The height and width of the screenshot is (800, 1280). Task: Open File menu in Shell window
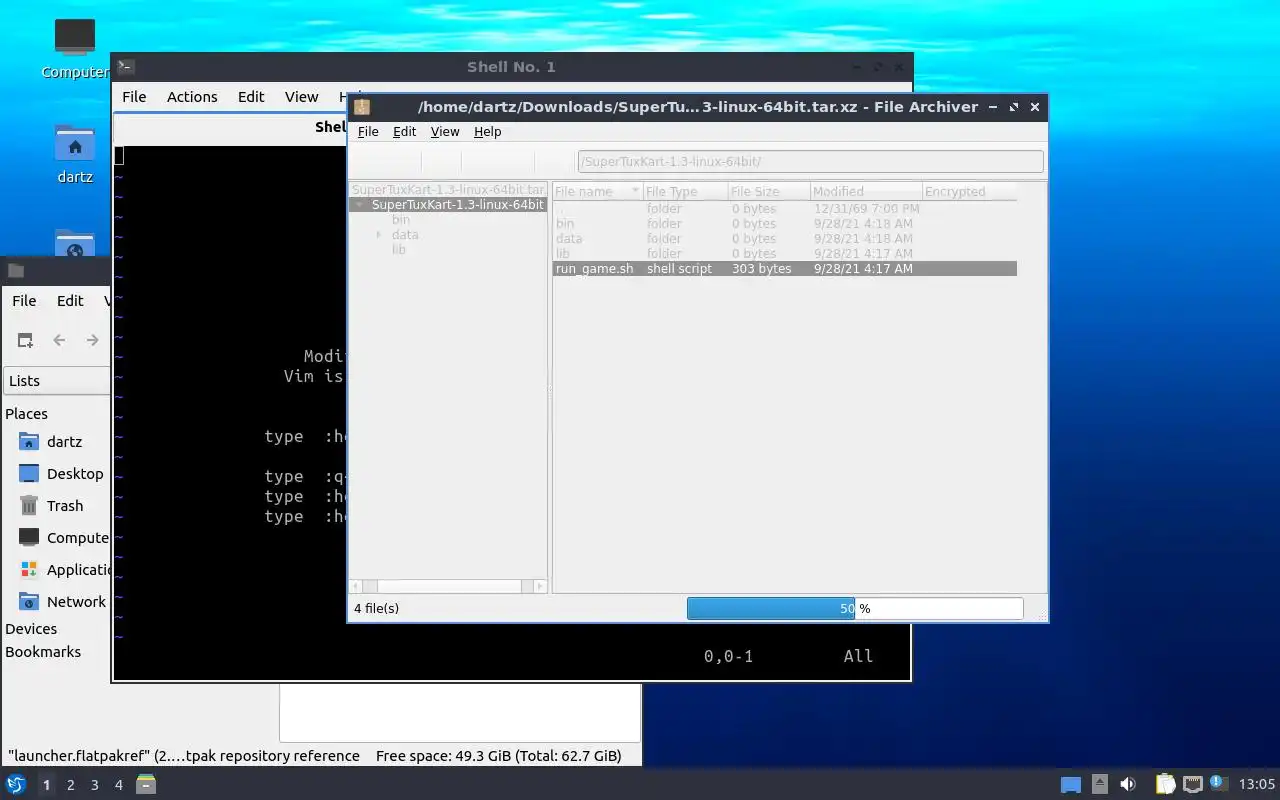tap(134, 97)
